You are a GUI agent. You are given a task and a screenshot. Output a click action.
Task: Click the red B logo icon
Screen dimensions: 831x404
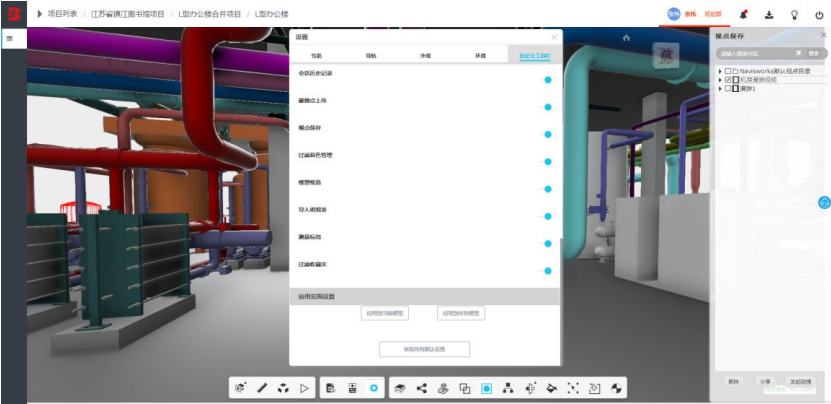[x=14, y=14]
